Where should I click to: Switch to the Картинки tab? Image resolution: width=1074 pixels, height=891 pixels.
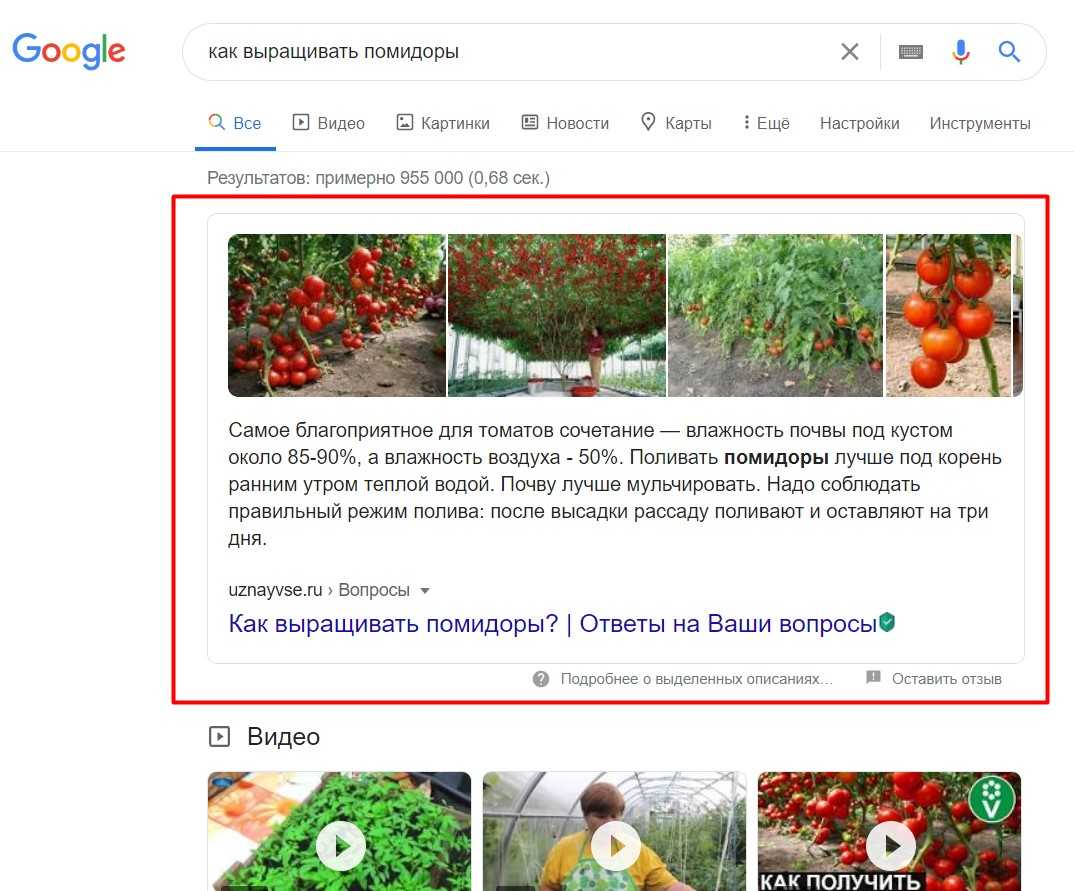(443, 123)
